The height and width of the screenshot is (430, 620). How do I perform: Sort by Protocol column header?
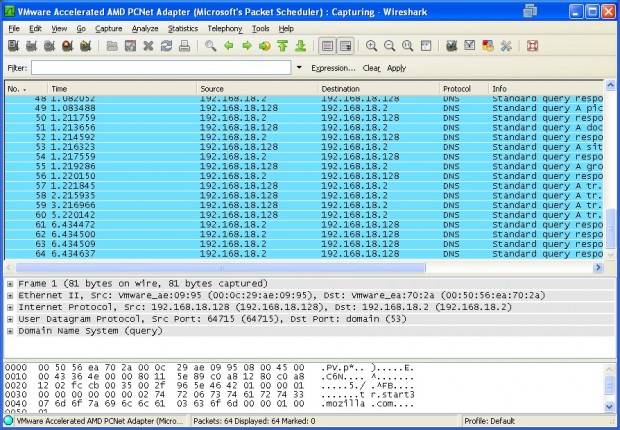pos(464,89)
